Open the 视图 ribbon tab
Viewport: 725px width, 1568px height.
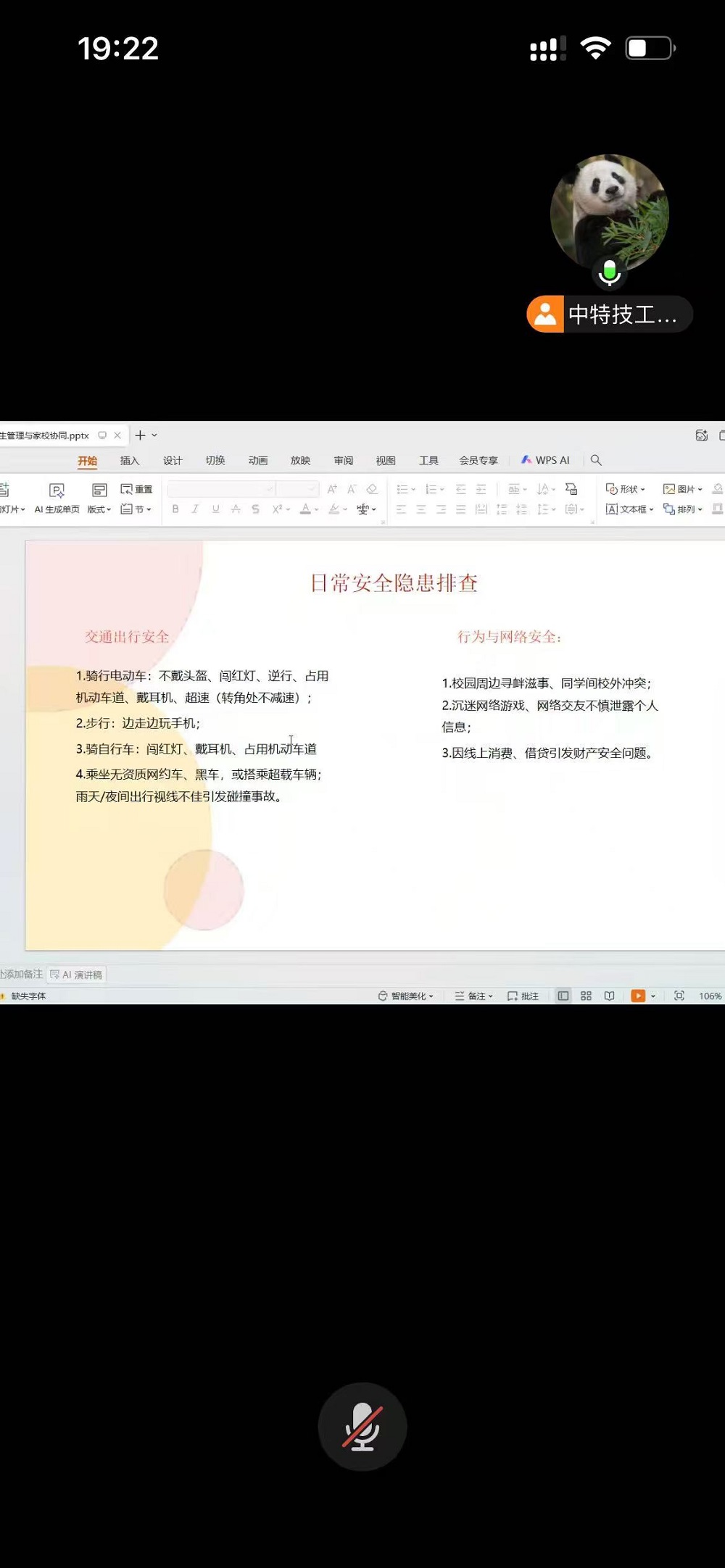coord(386,460)
